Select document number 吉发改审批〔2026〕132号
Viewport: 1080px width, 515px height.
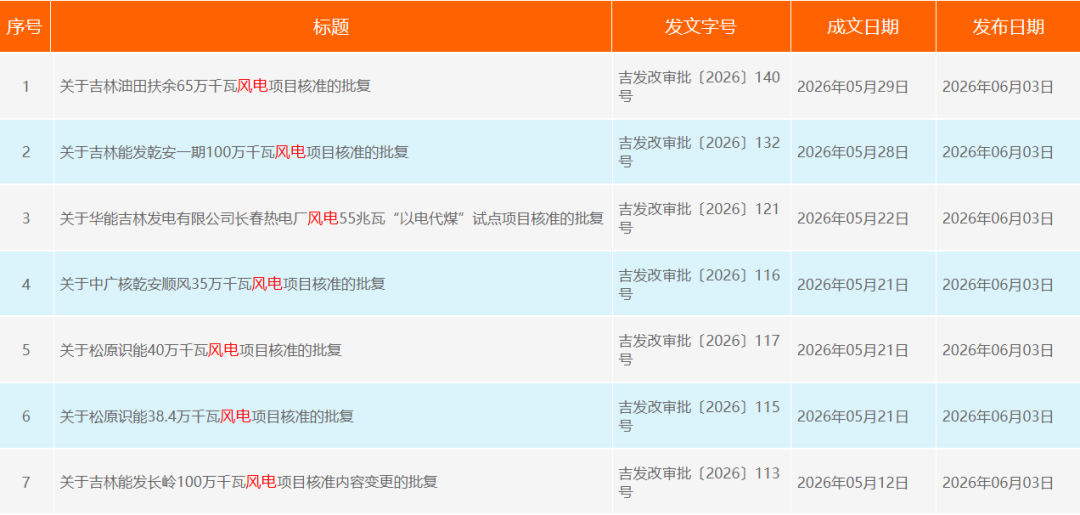700,152
